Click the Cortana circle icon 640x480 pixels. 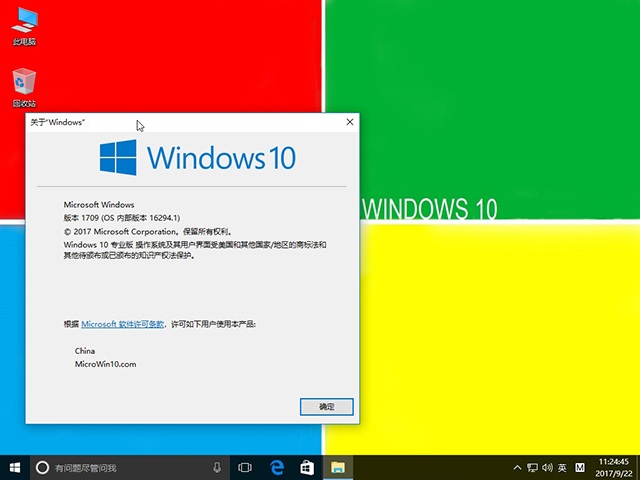point(42,467)
